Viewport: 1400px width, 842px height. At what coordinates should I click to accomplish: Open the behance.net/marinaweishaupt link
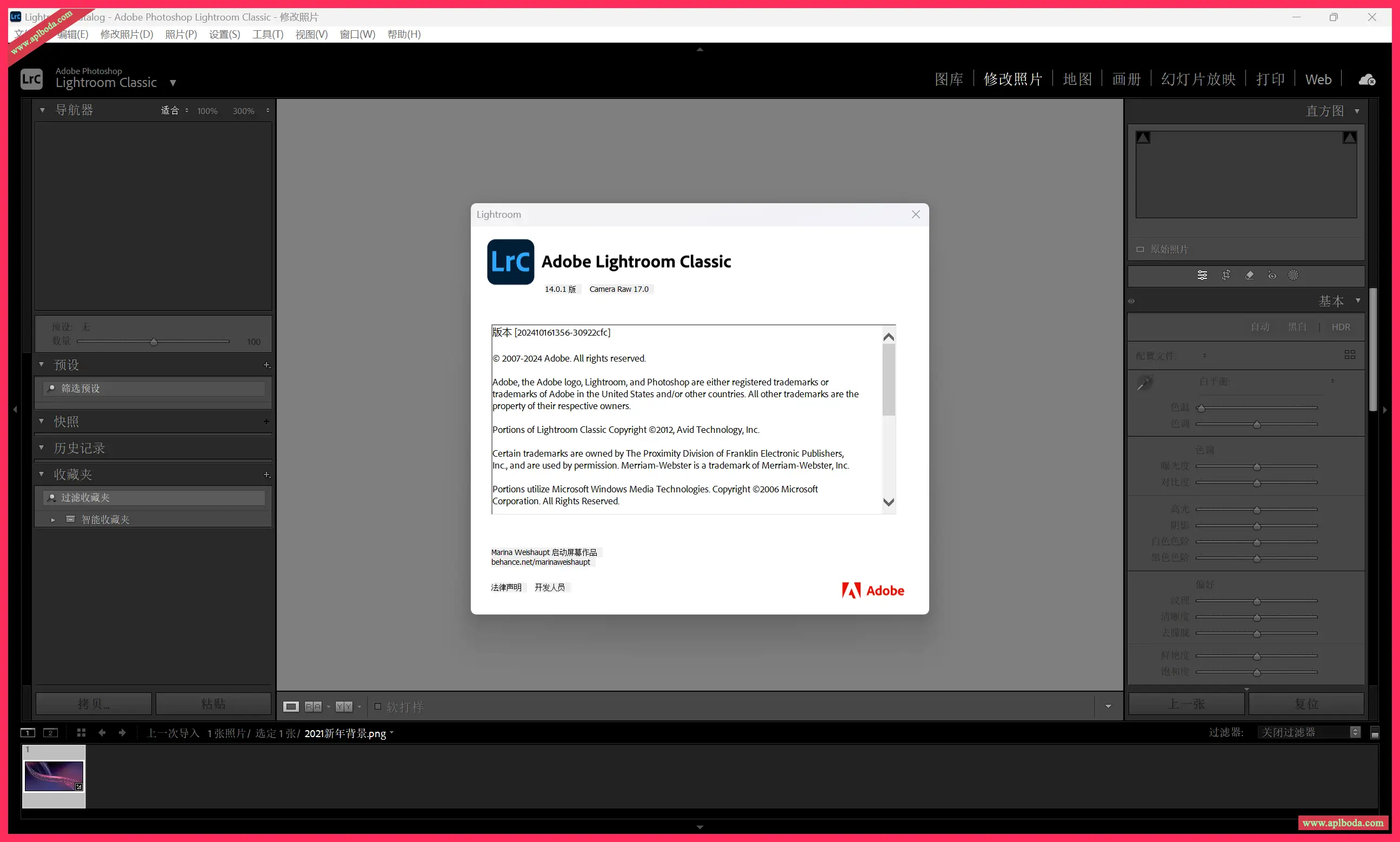tap(541, 562)
